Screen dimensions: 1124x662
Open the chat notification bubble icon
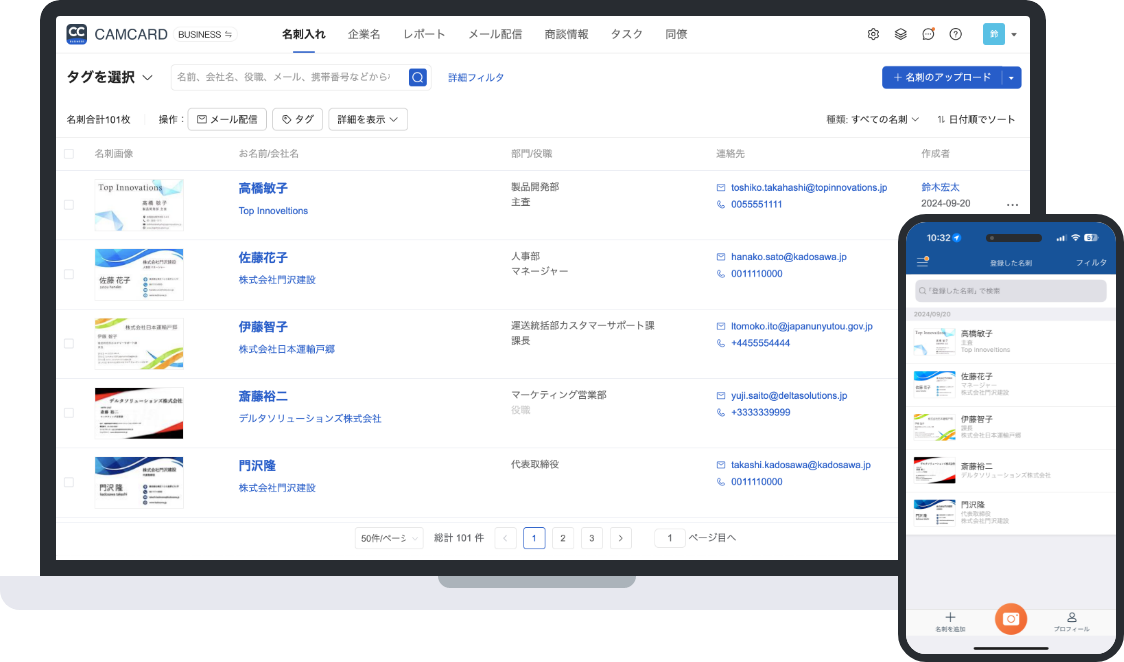point(928,33)
